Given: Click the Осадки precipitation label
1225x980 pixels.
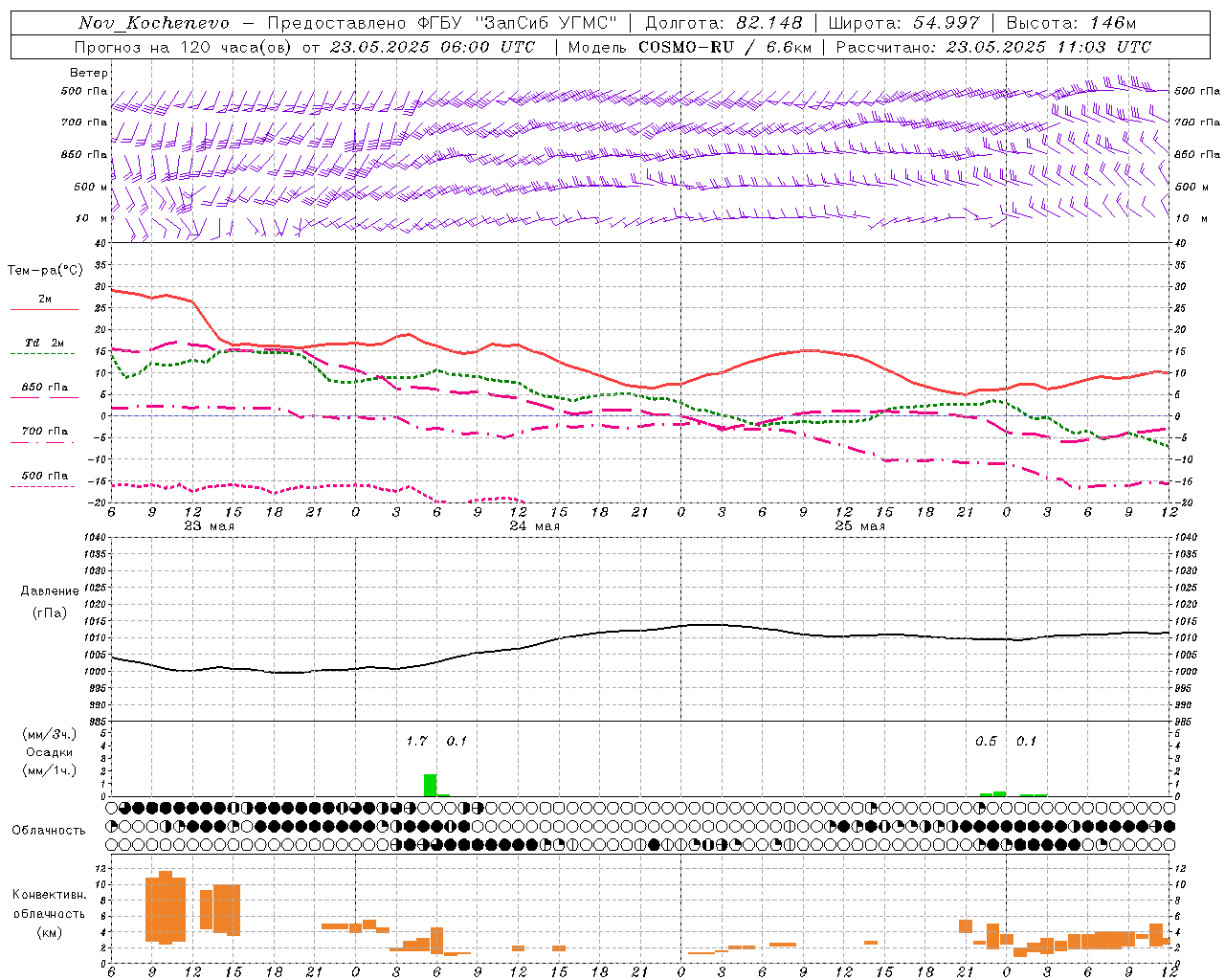Looking at the screenshot, I should 50,752.
